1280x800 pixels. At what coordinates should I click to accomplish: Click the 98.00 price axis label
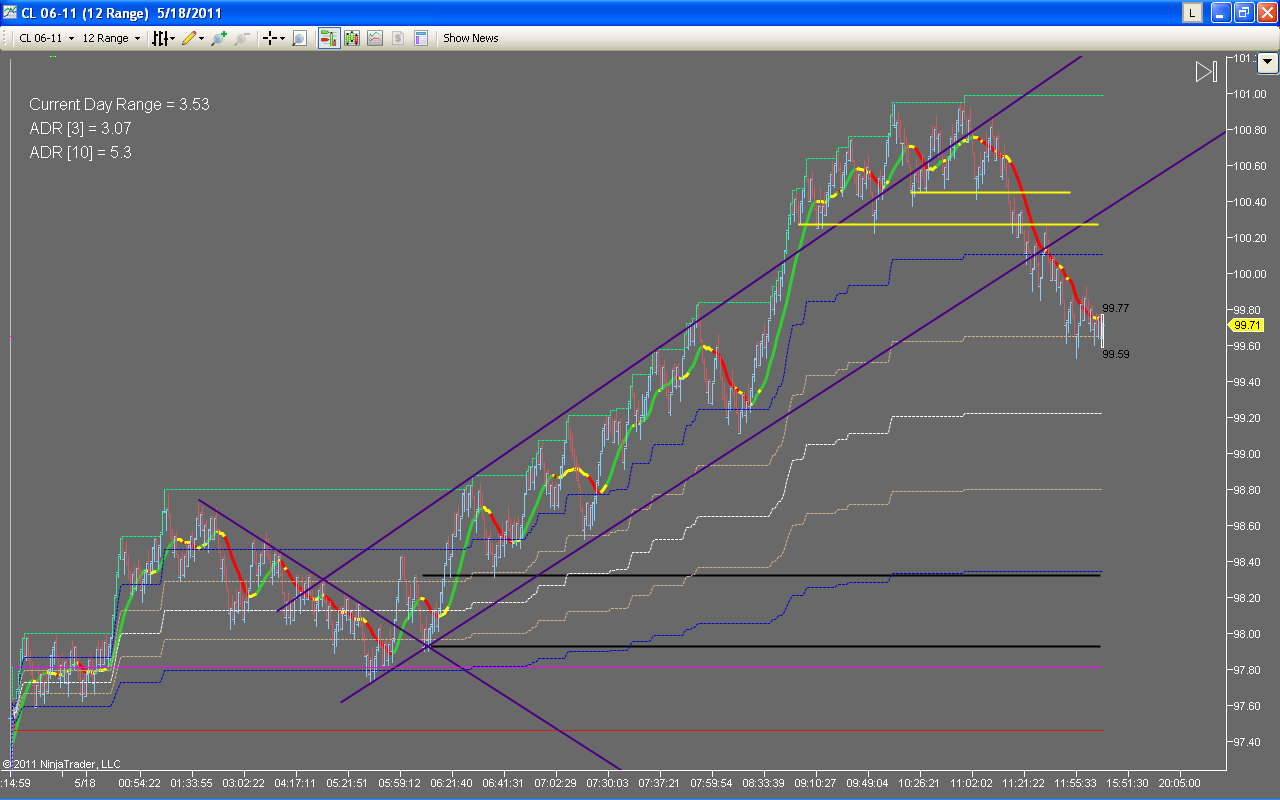tap(1247, 634)
